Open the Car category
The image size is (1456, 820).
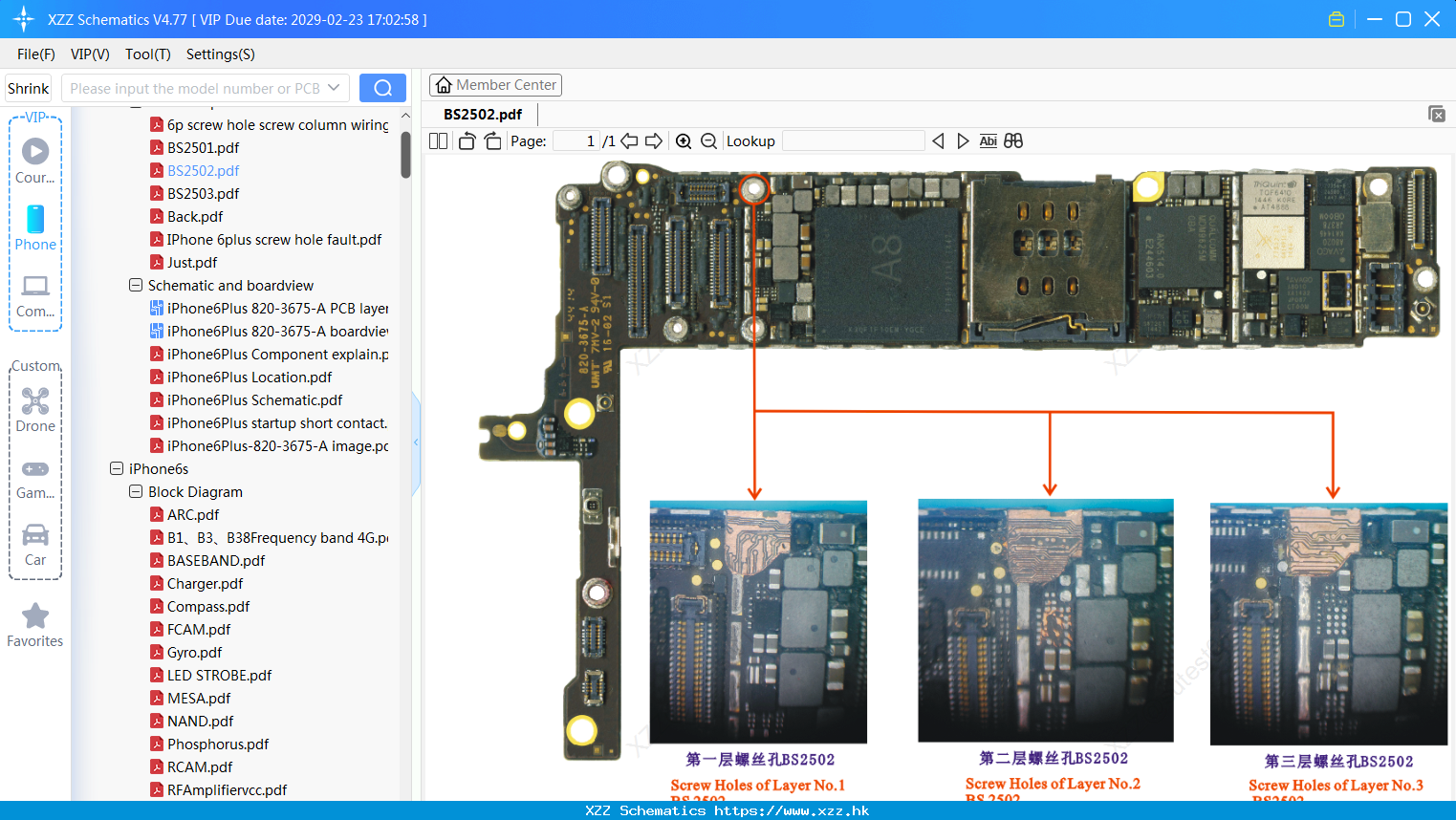coord(35,545)
